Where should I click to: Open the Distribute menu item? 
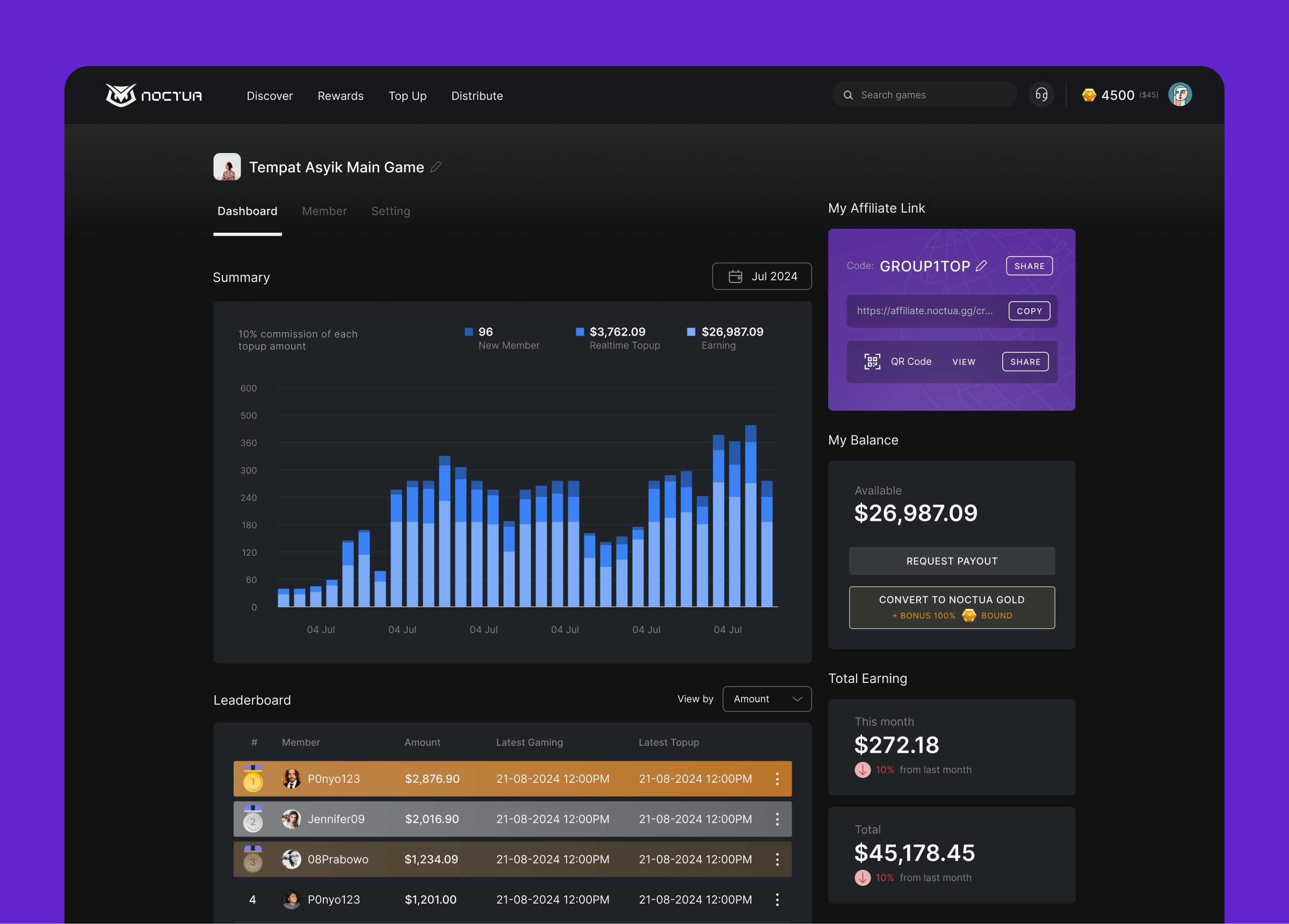pyautogui.click(x=477, y=96)
